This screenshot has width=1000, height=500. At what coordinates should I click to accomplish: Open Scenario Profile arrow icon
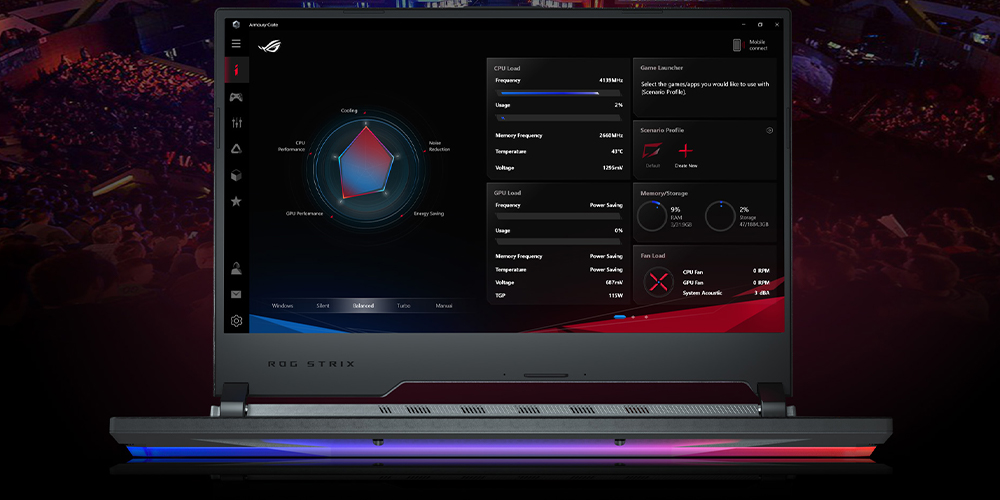(769, 130)
